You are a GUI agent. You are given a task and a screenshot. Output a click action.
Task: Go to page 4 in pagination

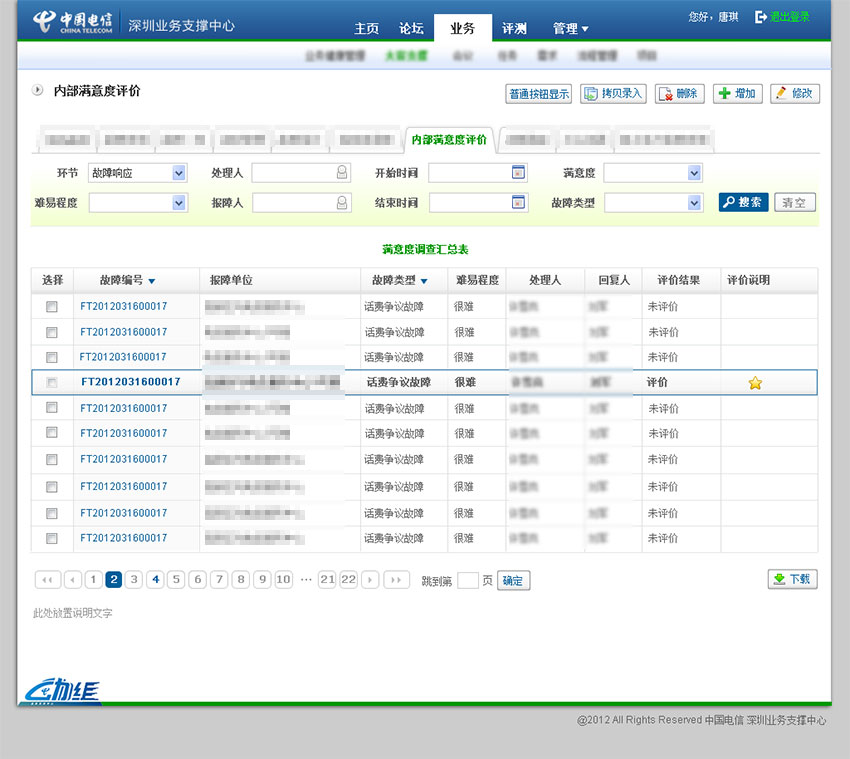[x=155, y=580]
